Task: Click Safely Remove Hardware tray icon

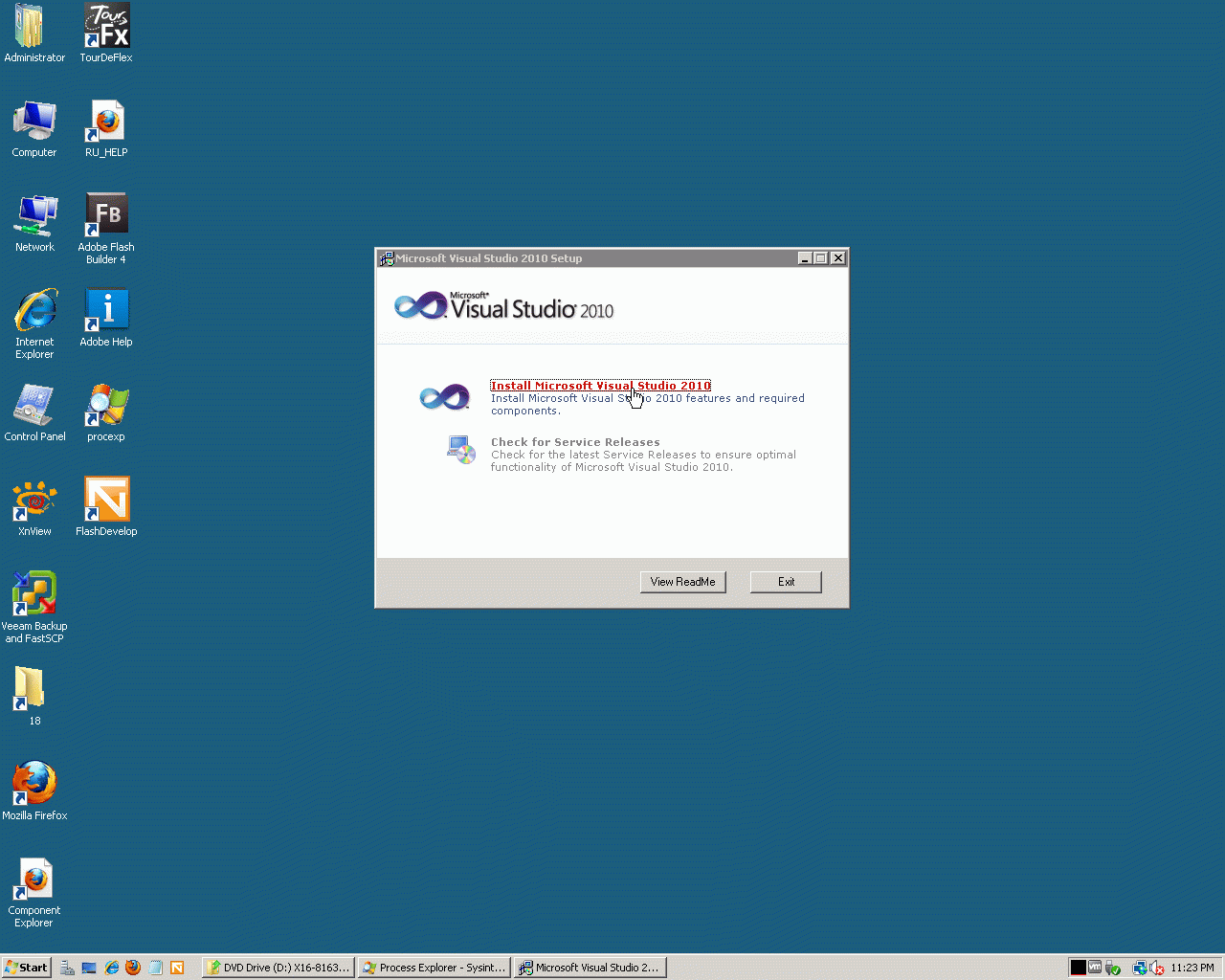Action: click(1112, 968)
